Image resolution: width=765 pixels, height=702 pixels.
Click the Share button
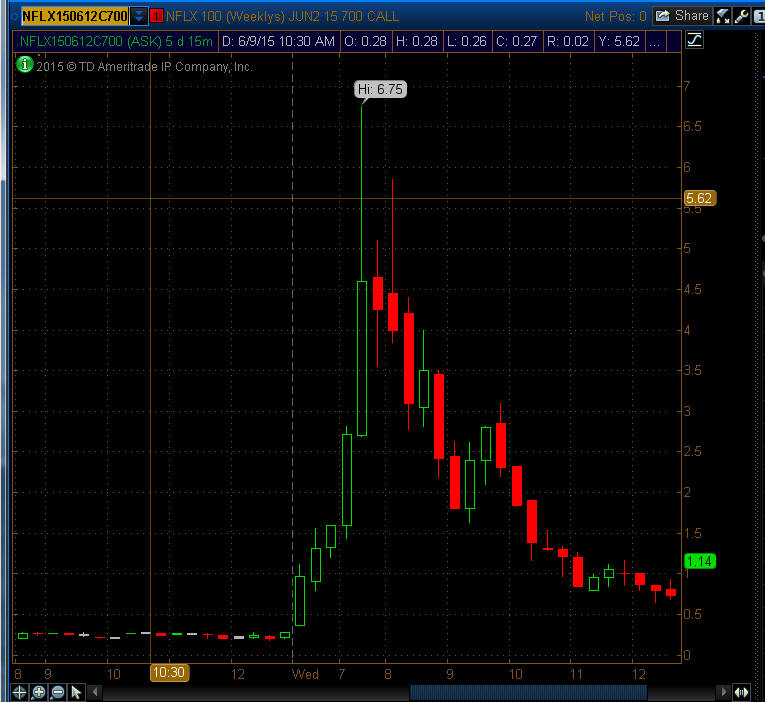[x=682, y=16]
